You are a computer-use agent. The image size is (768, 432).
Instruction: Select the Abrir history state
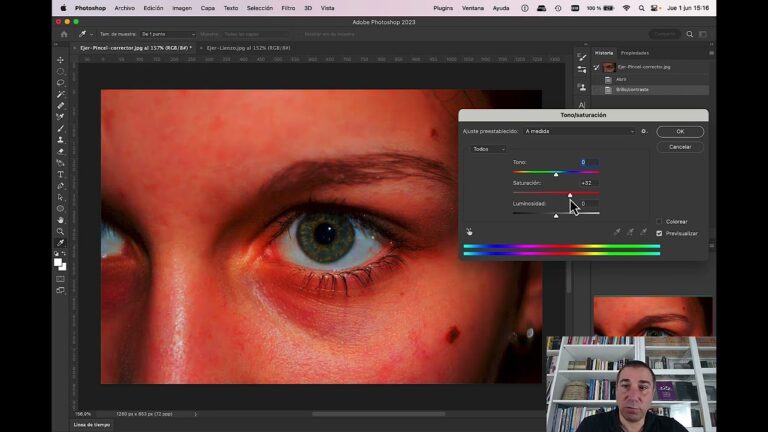click(650, 79)
